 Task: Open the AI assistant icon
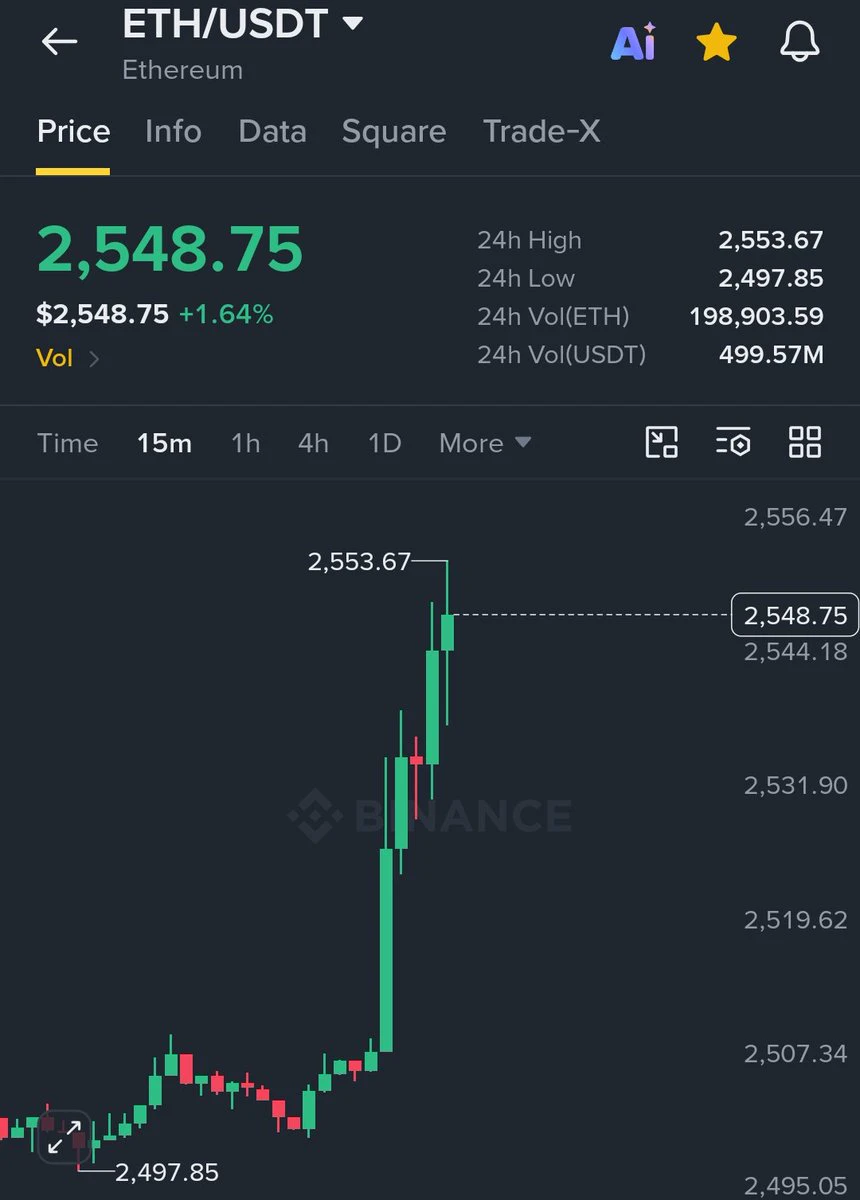pyautogui.click(x=634, y=42)
